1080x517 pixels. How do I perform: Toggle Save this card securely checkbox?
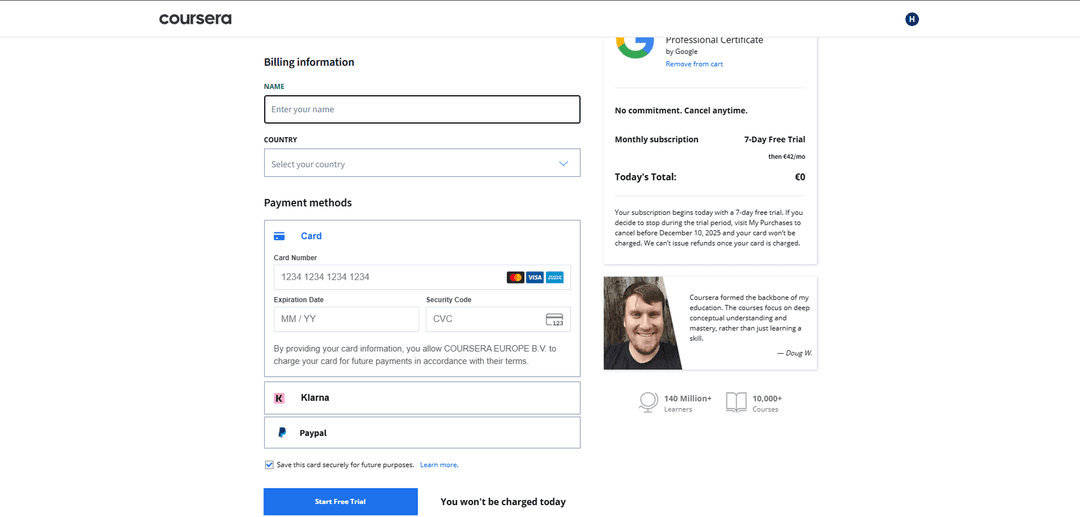coord(269,465)
